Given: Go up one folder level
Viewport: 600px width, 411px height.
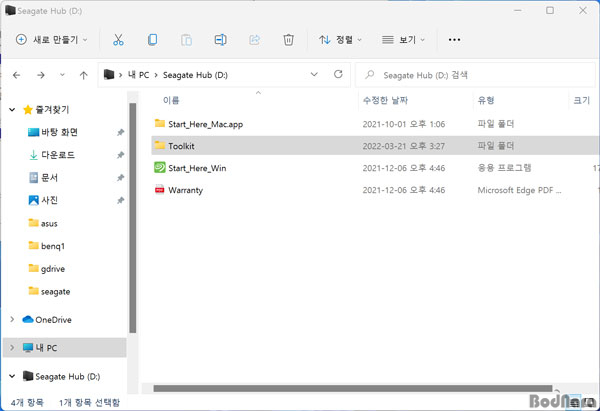Looking at the screenshot, I should point(83,75).
